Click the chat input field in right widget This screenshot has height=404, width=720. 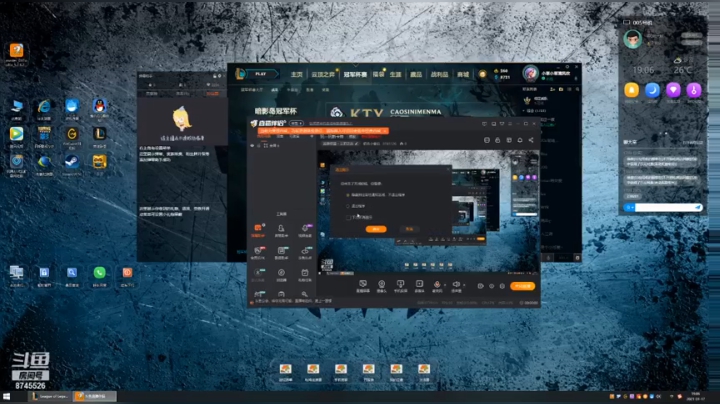(664, 208)
